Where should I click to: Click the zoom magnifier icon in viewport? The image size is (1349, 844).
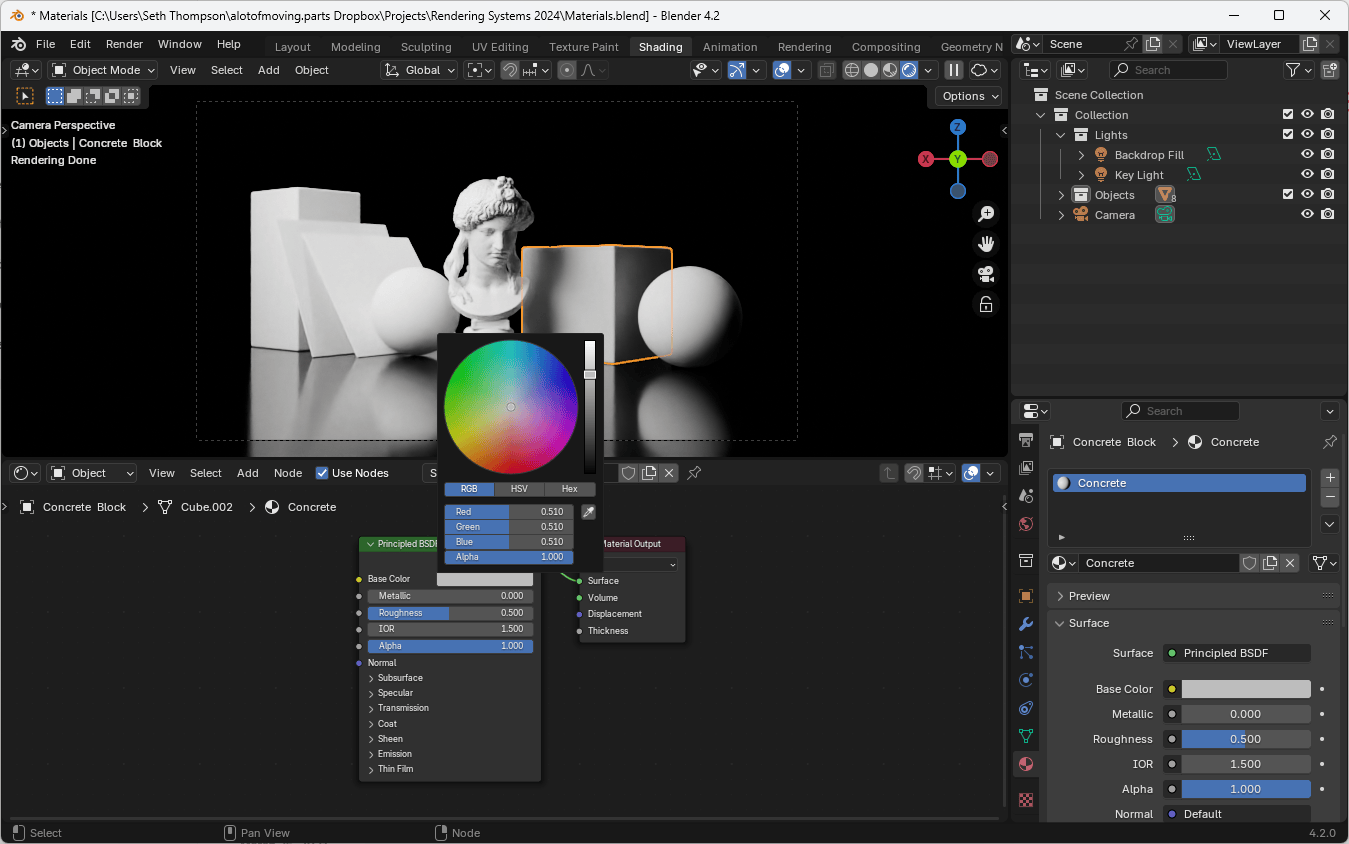pos(986,213)
